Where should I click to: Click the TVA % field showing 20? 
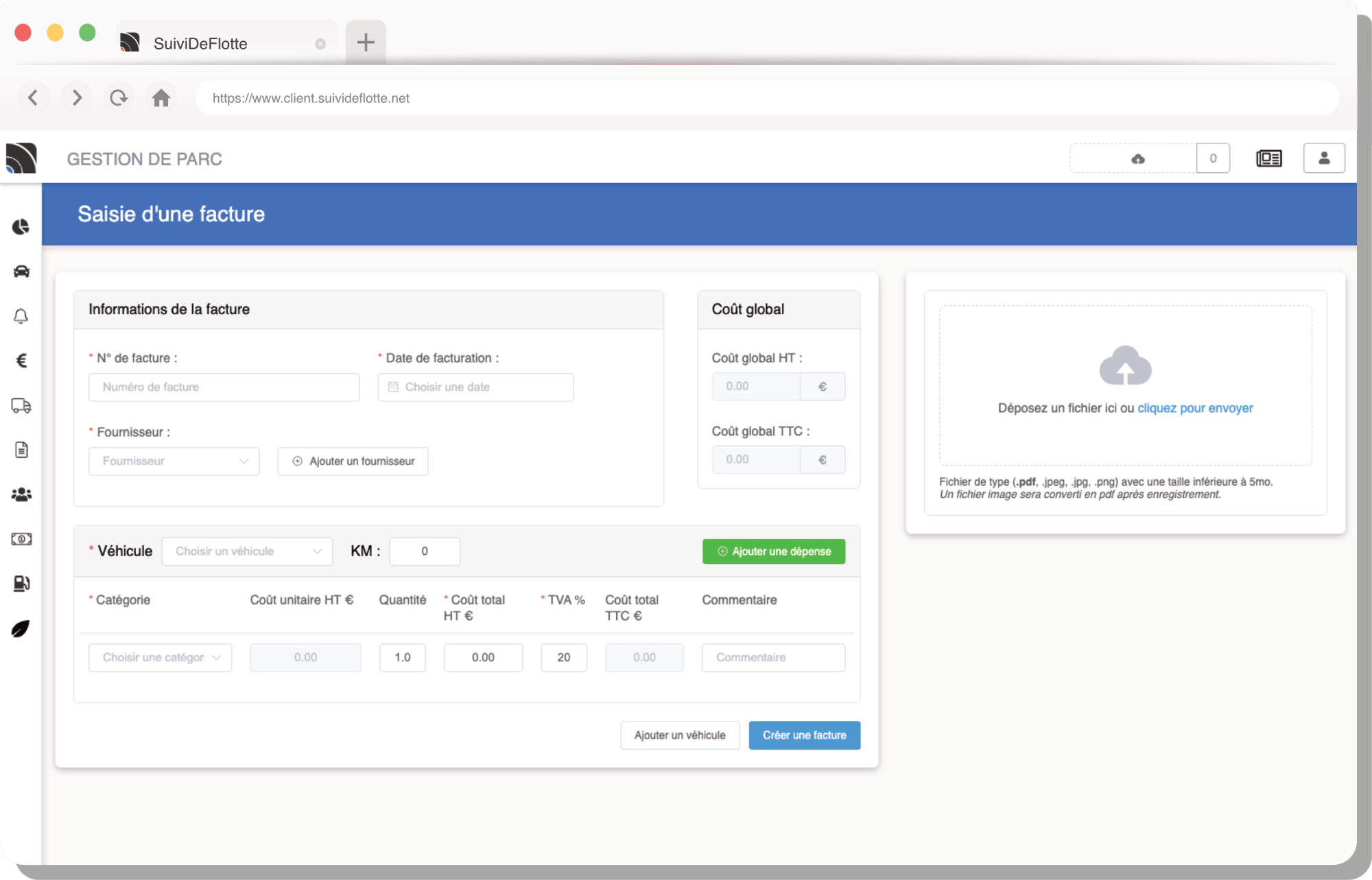click(564, 657)
